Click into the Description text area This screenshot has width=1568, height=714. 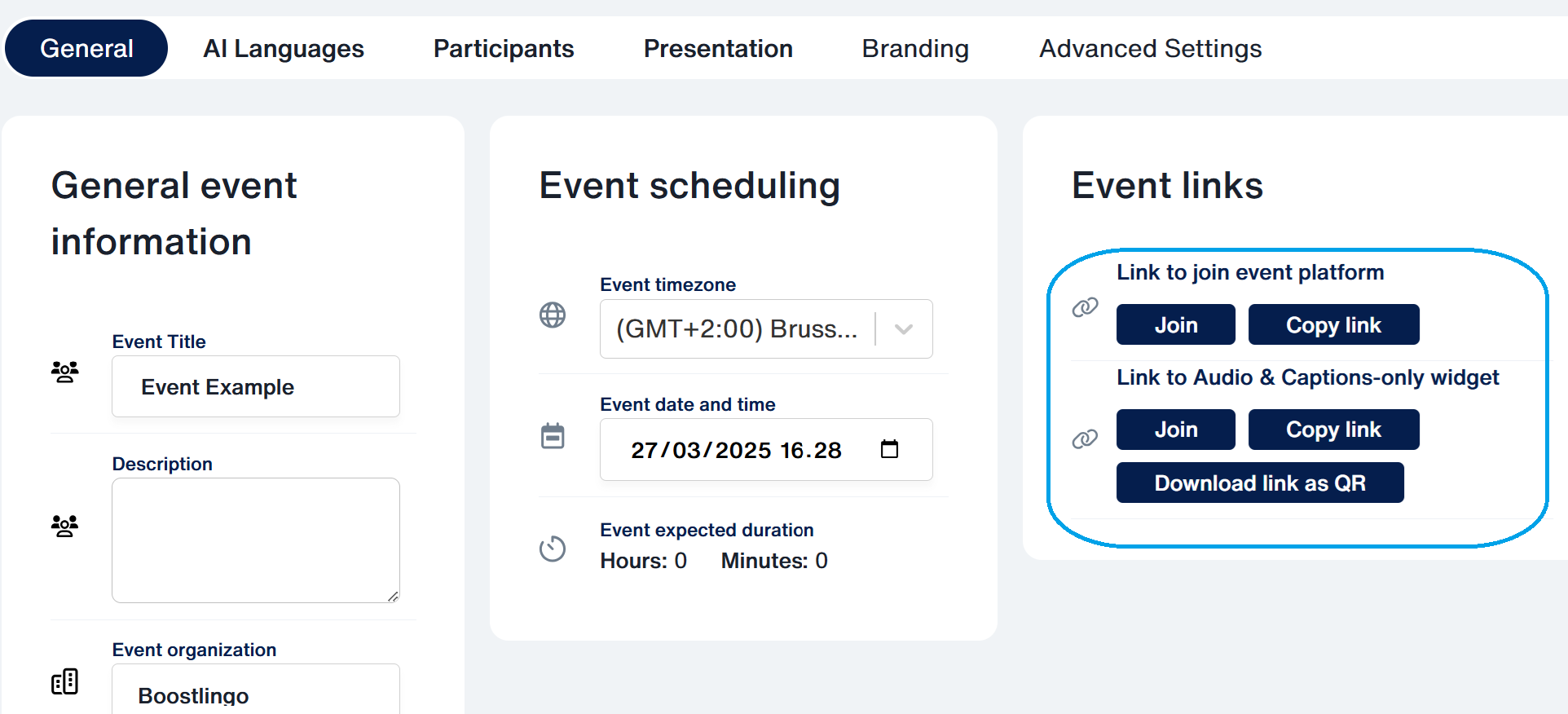pos(256,540)
